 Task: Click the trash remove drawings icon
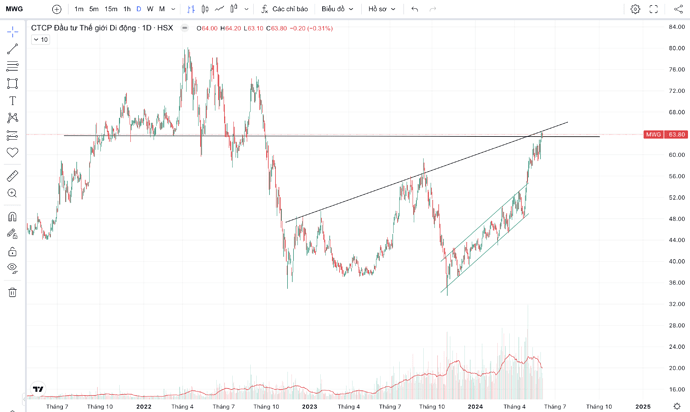coord(12,292)
